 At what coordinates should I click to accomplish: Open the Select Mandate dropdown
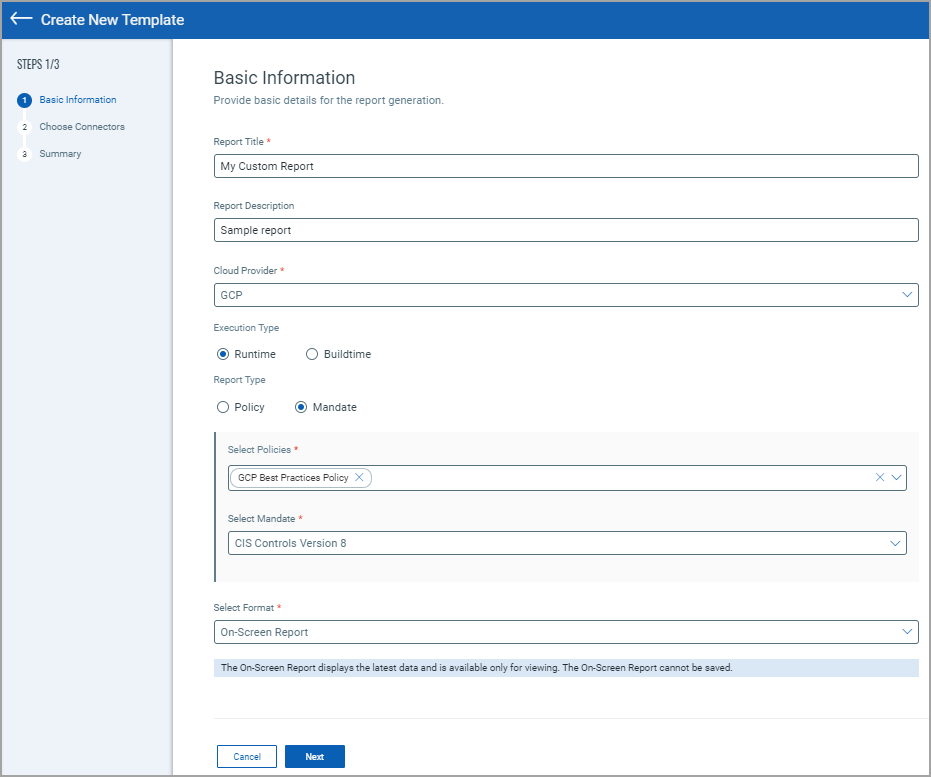coord(566,543)
